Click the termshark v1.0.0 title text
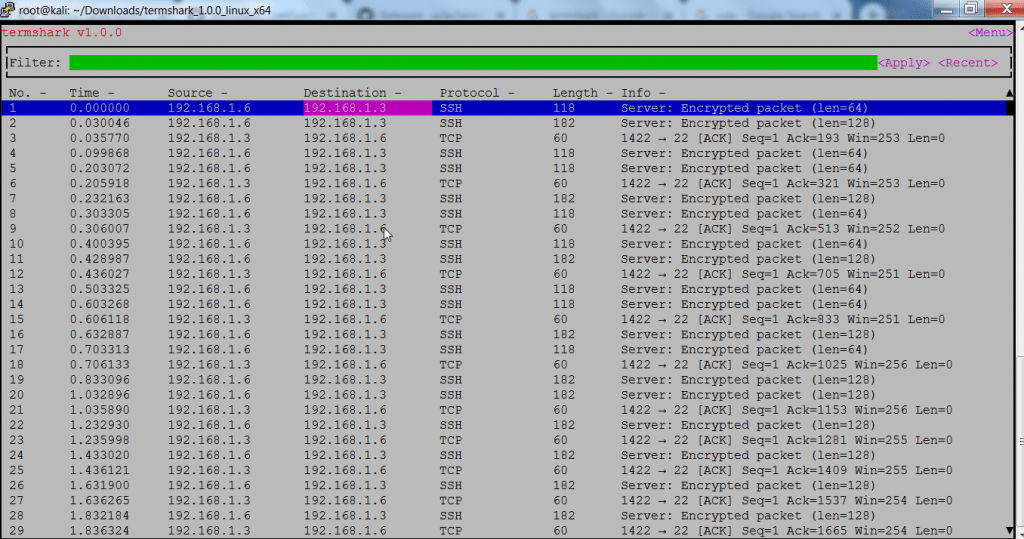 tap(62, 33)
